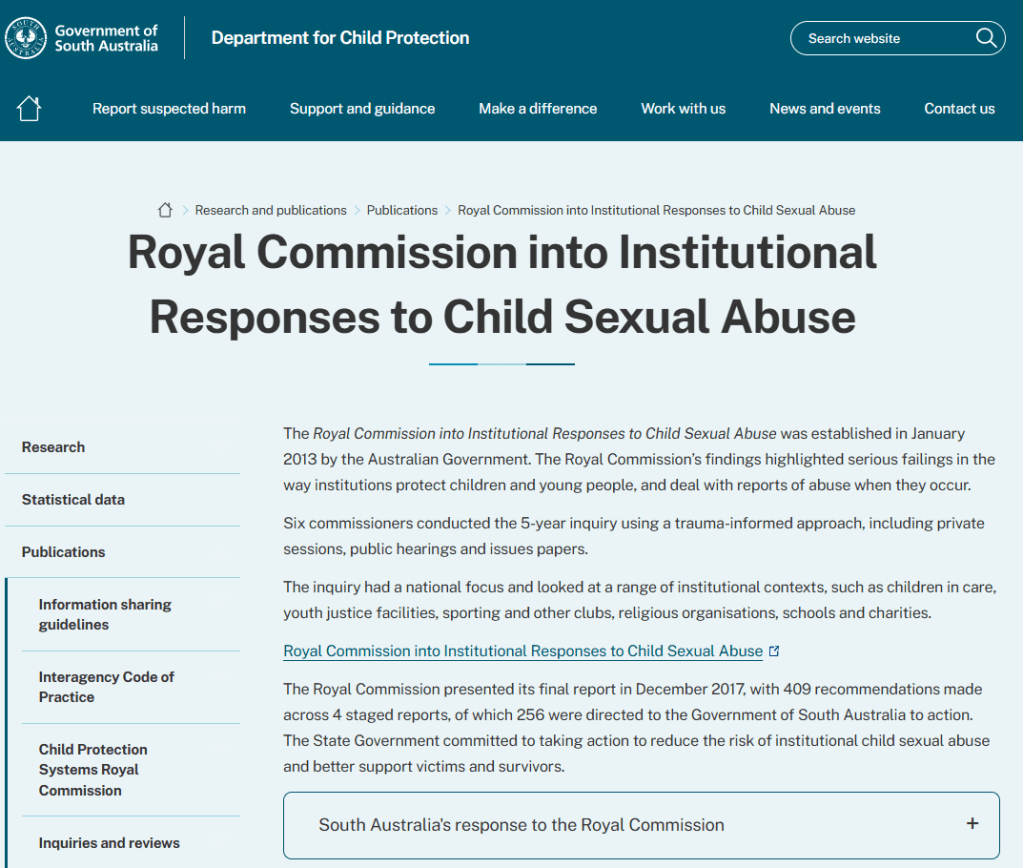
Task: Click the search magnifier icon
Action: (x=986, y=38)
